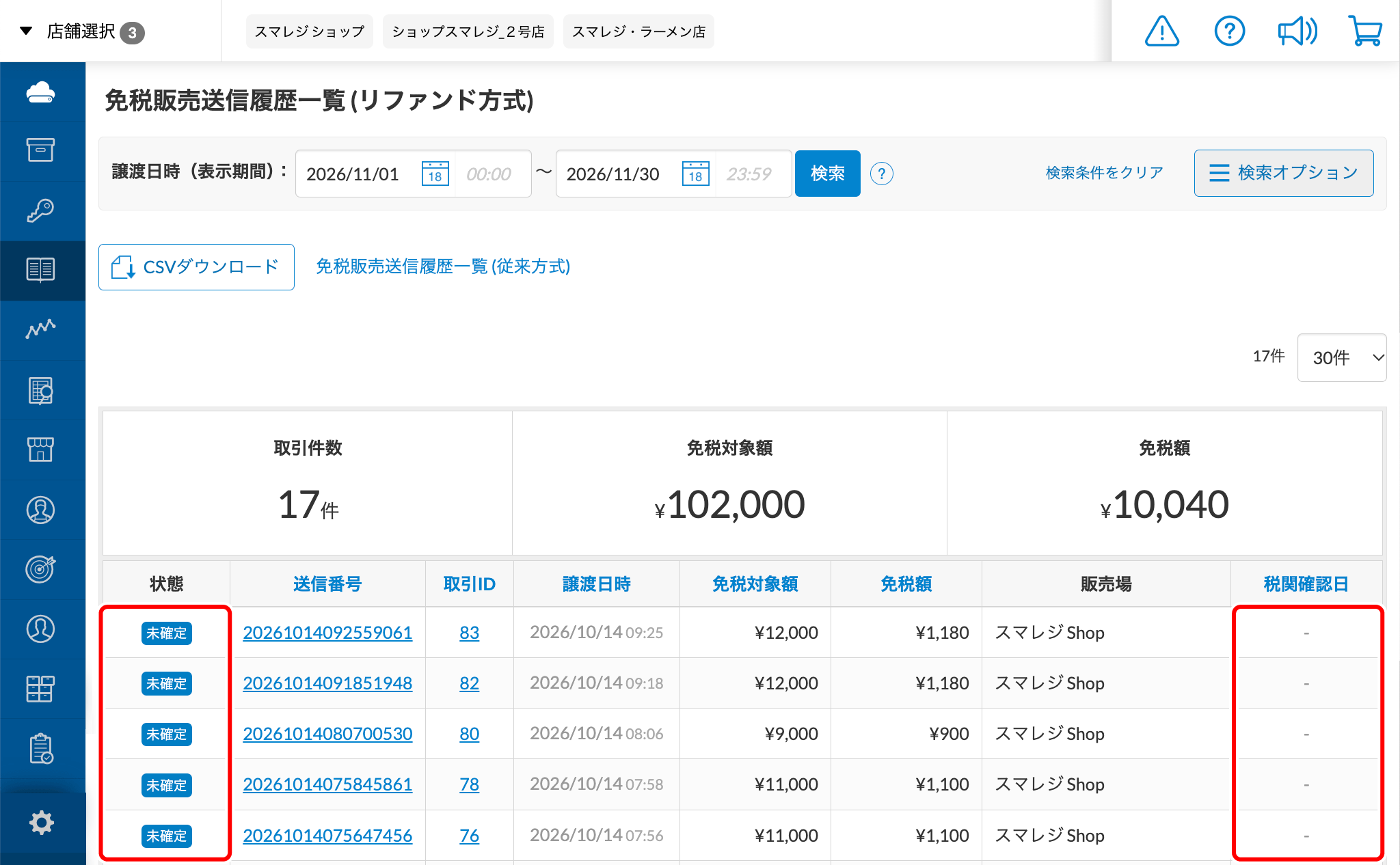Select the open book sidebar icon
Viewport: 1400px width, 865px height.
pyautogui.click(x=41, y=270)
